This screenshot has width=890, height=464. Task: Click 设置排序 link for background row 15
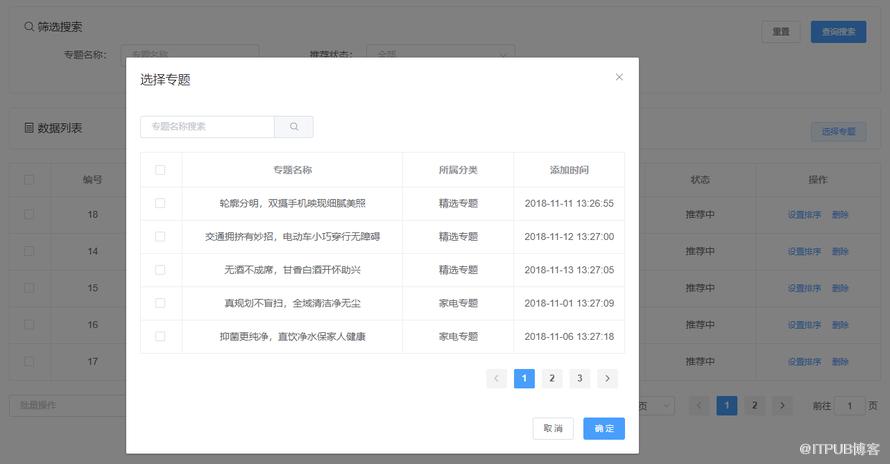click(x=804, y=289)
